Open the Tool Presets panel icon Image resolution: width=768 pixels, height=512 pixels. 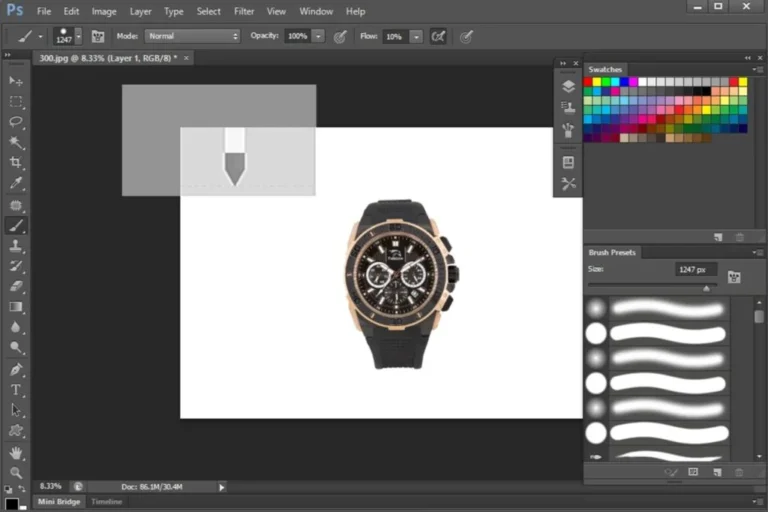568,184
